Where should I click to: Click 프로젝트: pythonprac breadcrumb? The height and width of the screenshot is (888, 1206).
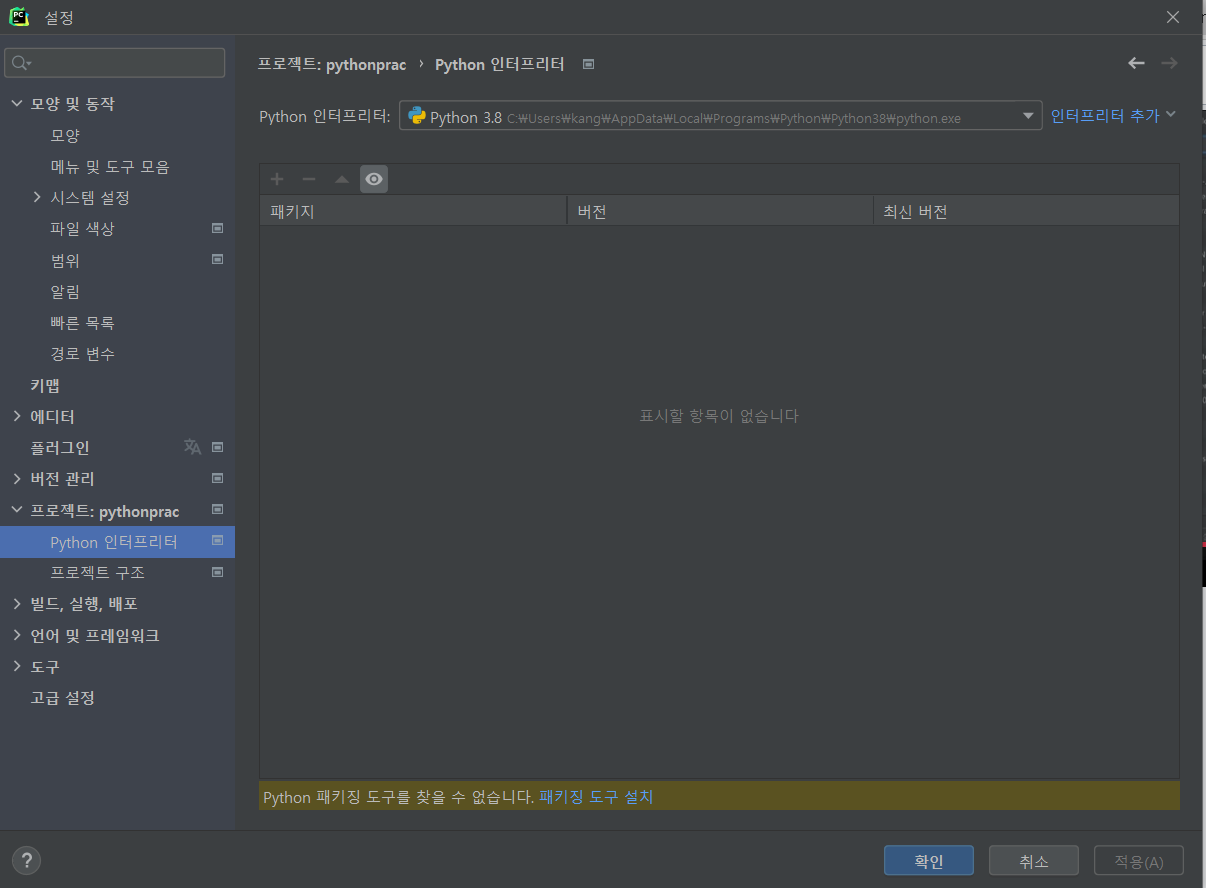pos(332,64)
